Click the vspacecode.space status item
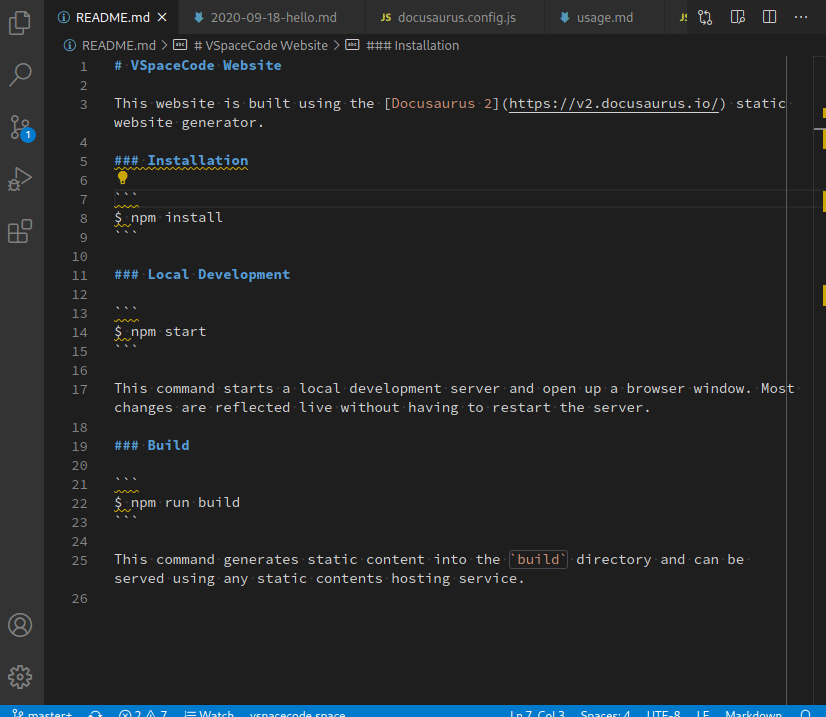This screenshot has width=826, height=717. click(x=298, y=713)
